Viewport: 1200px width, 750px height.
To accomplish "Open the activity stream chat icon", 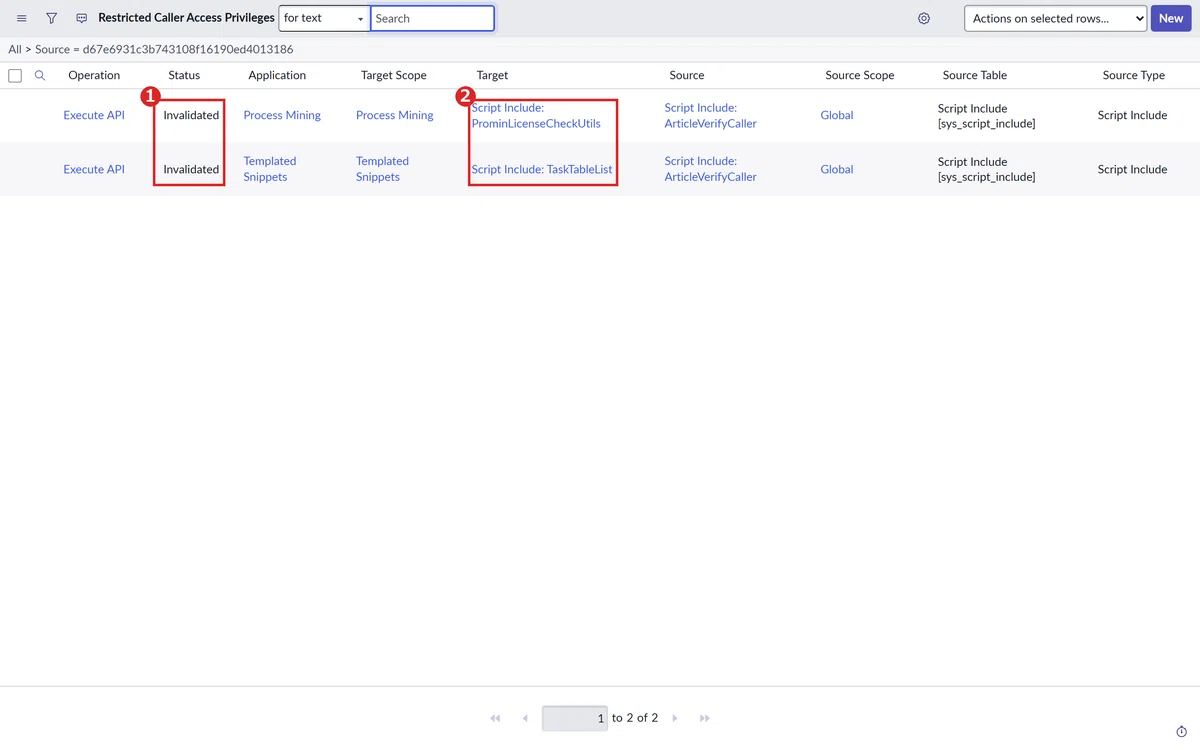I will click(x=82, y=18).
